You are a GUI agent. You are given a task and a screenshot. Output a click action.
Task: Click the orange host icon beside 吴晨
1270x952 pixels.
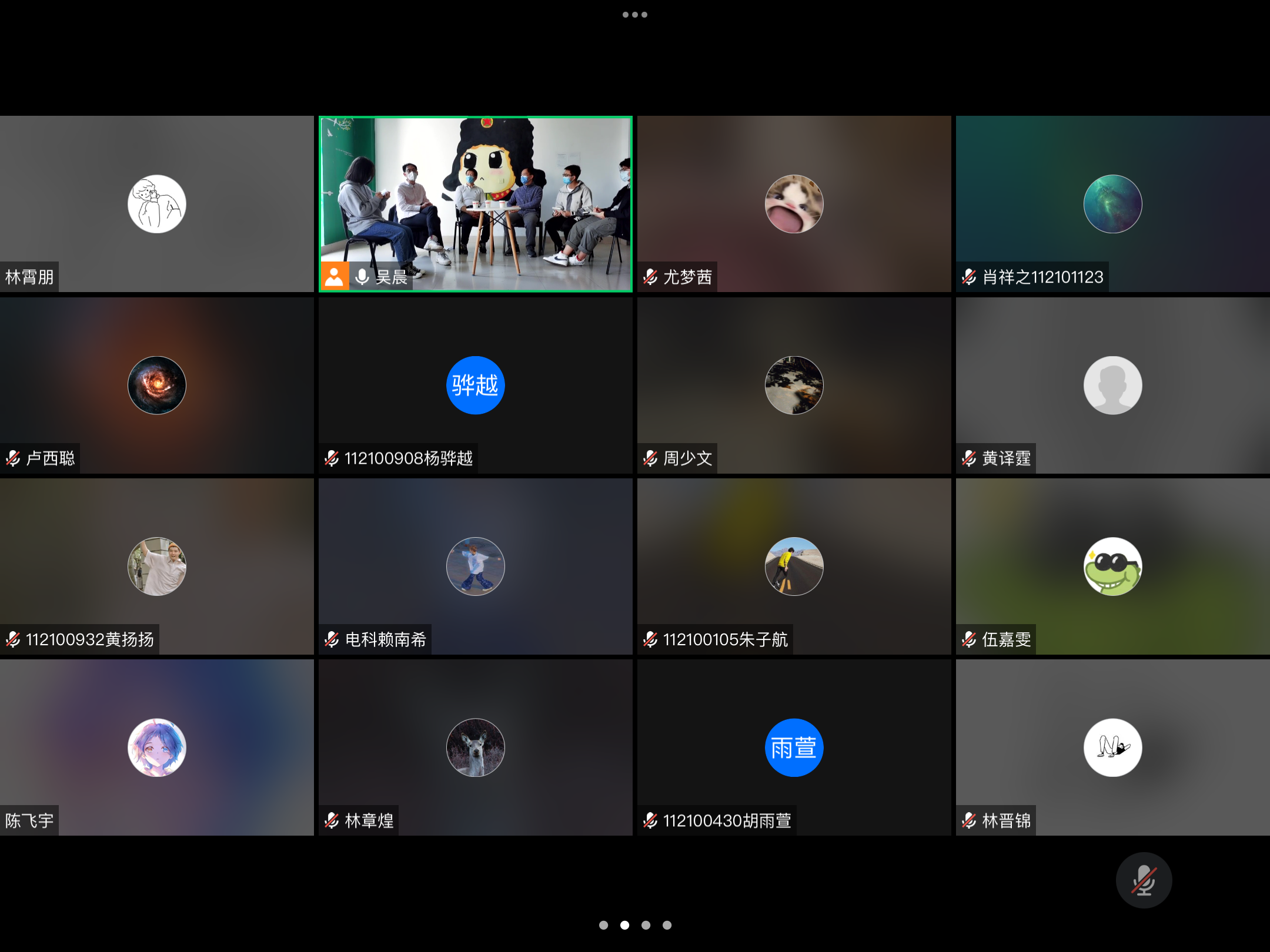pos(334,276)
